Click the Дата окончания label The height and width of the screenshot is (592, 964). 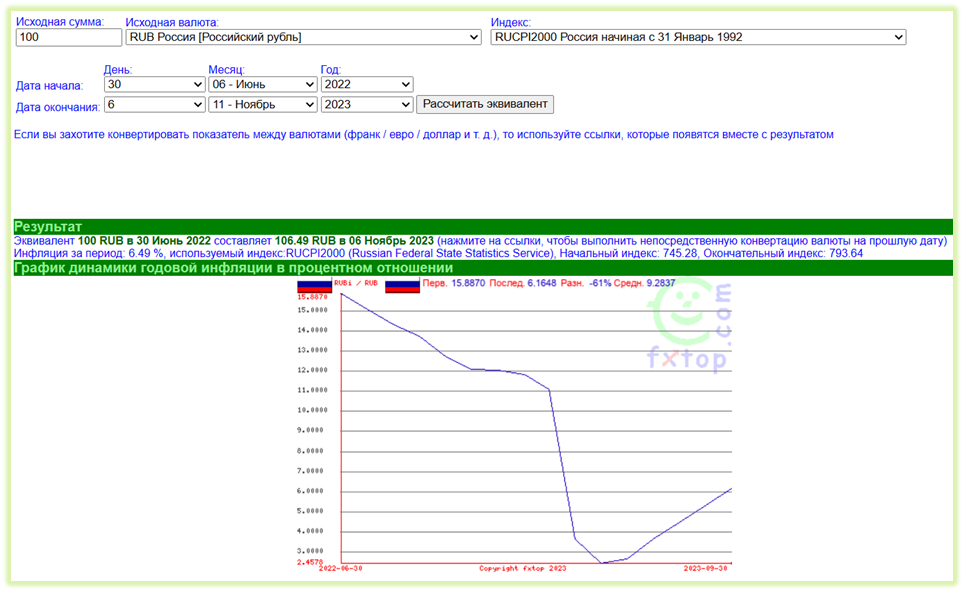click(58, 108)
